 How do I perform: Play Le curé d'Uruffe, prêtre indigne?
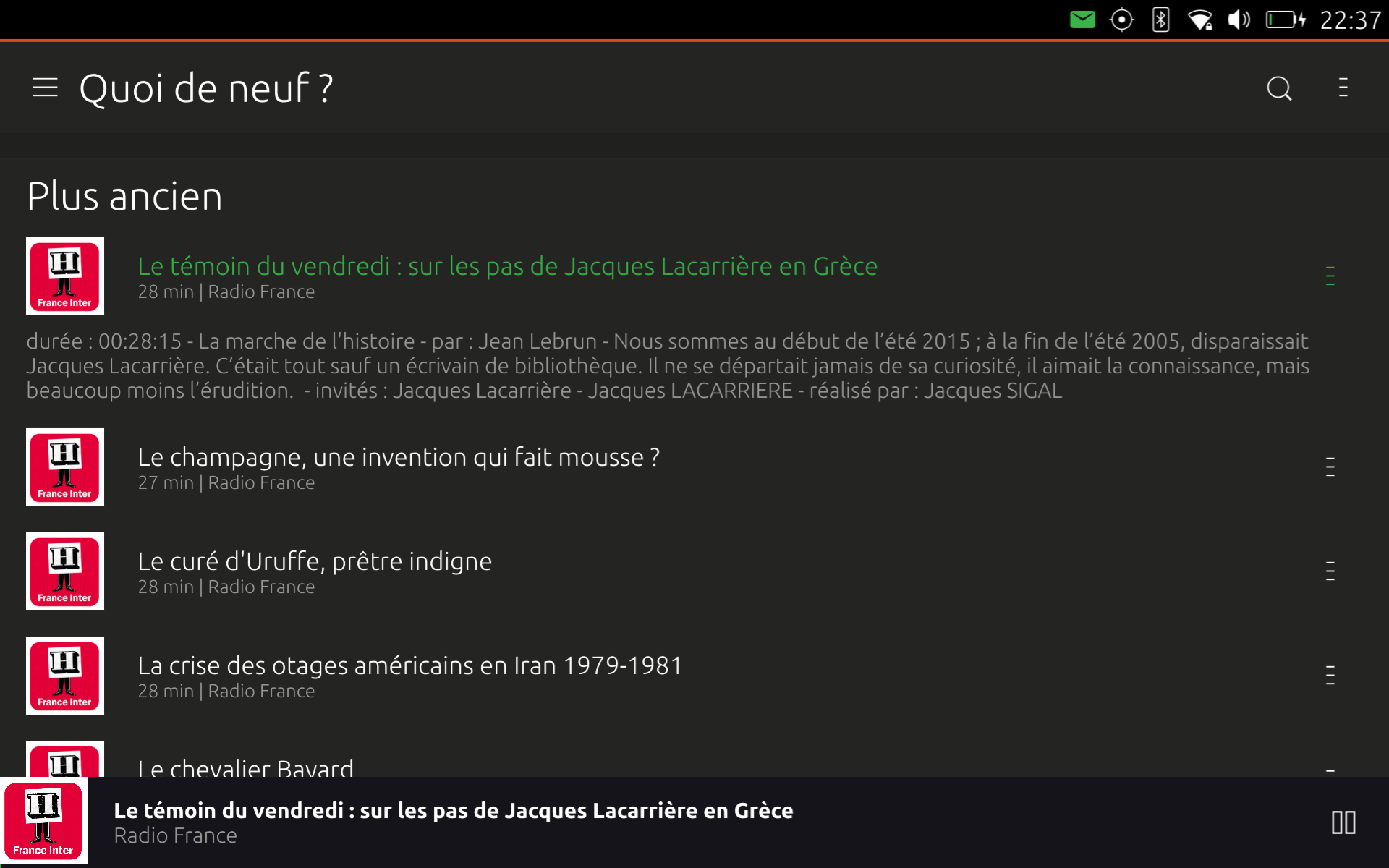(315, 561)
